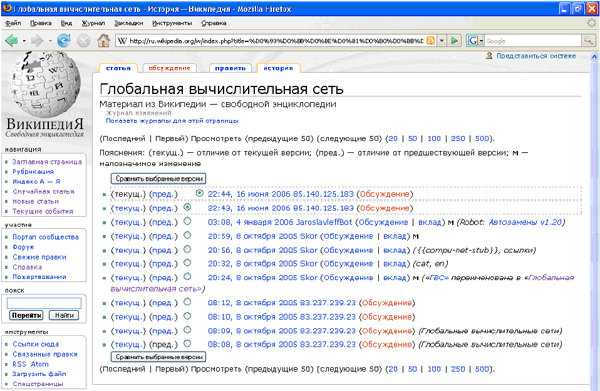Click the green Go arrow button

(x=454, y=41)
